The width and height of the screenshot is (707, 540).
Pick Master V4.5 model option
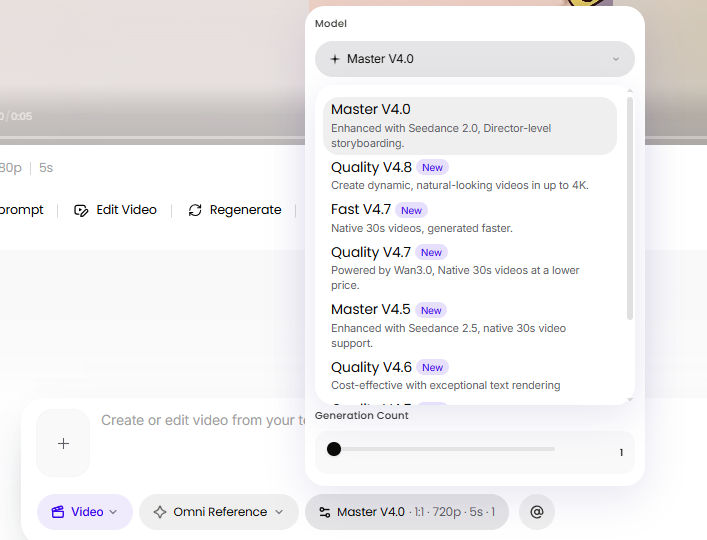coord(470,325)
